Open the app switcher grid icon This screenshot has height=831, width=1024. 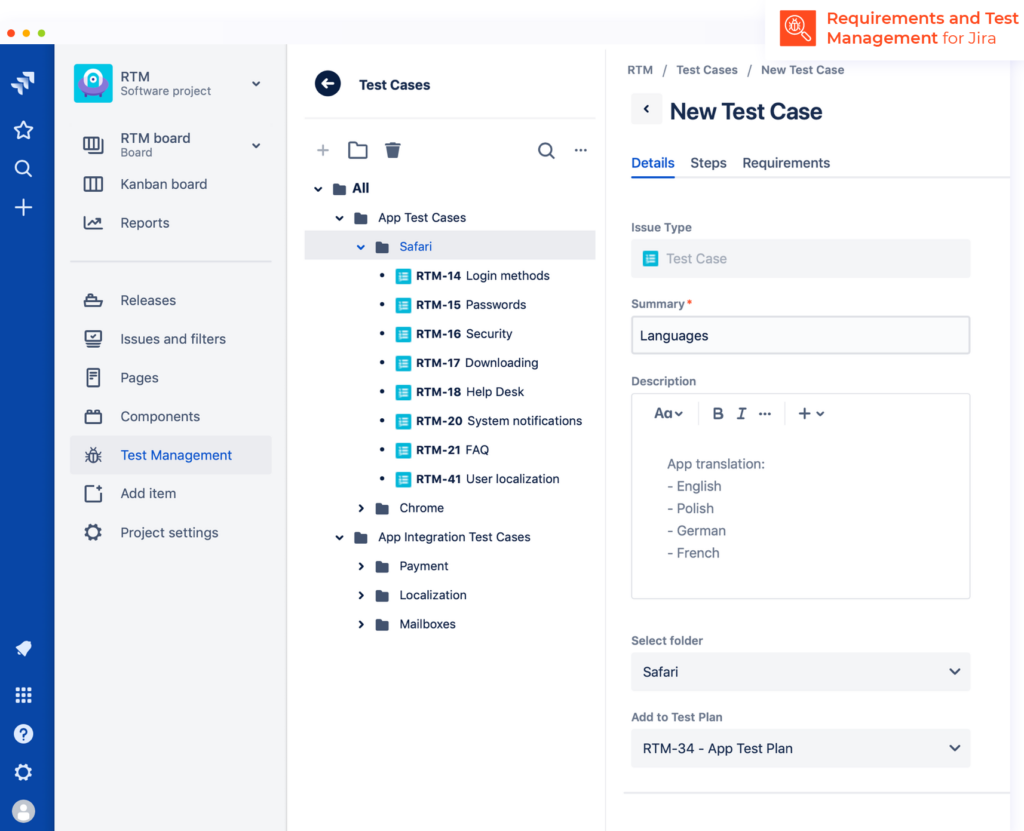tap(24, 695)
